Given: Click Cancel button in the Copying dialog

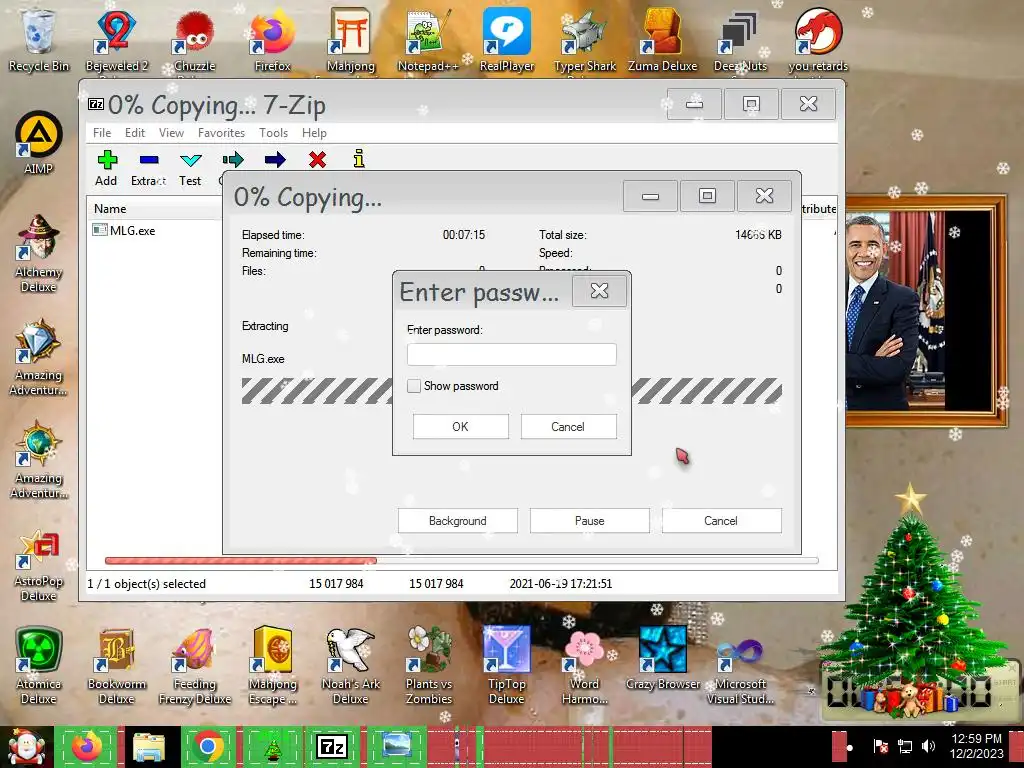Looking at the screenshot, I should [x=721, y=520].
